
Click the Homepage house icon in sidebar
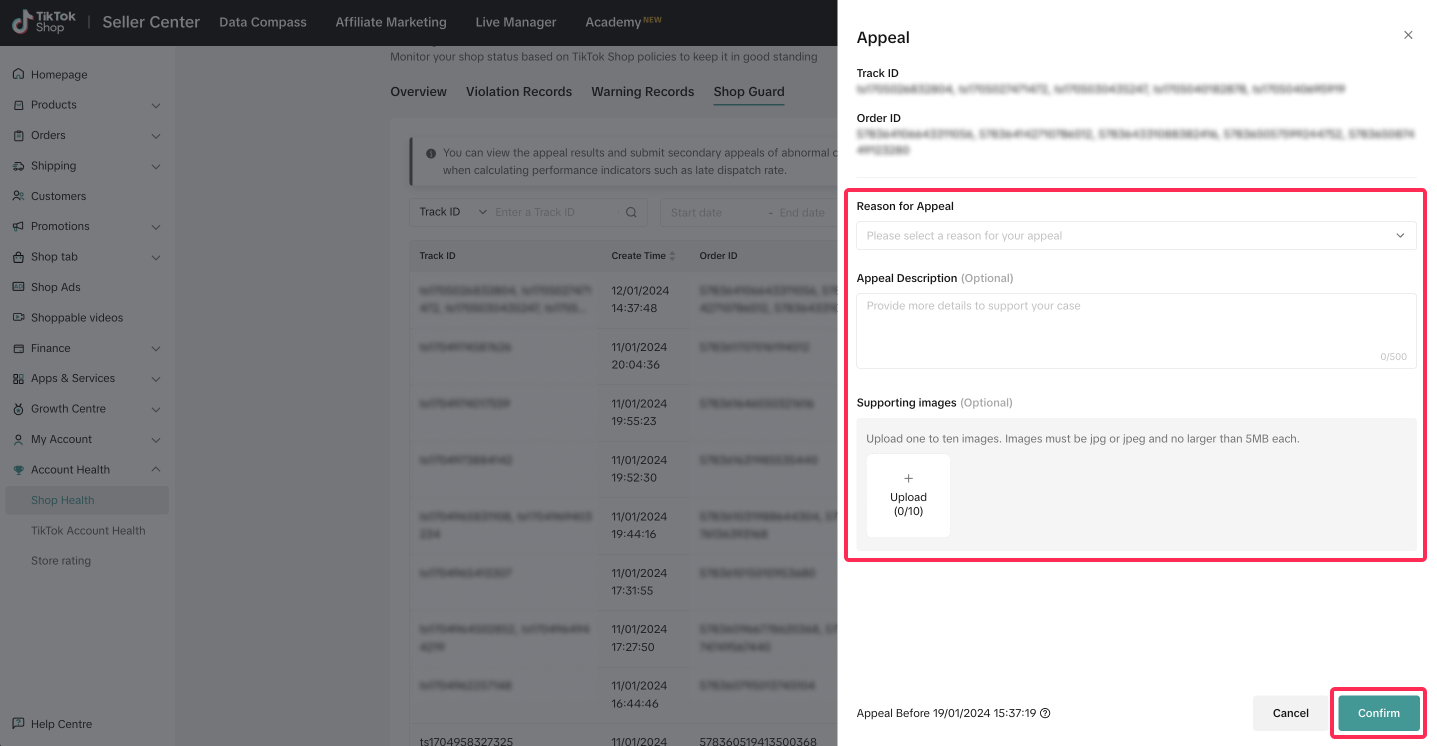point(18,75)
